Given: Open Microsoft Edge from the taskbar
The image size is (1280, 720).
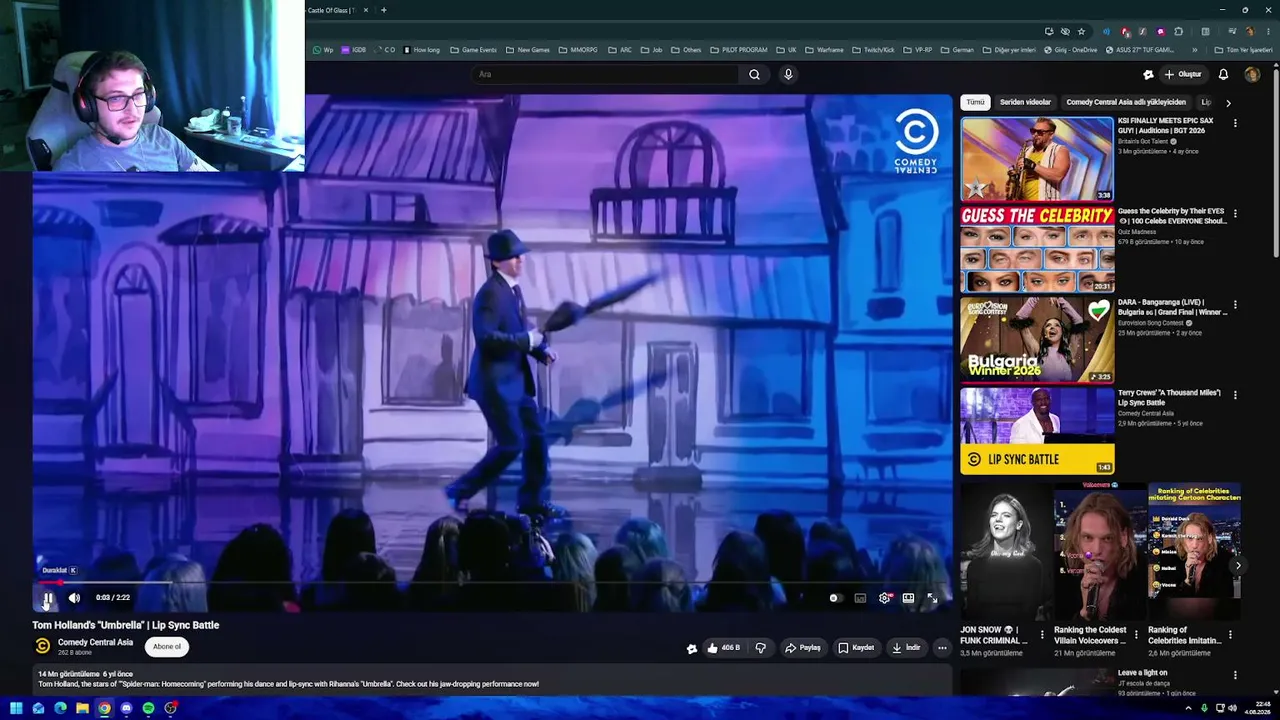Looking at the screenshot, I should coord(60,708).
